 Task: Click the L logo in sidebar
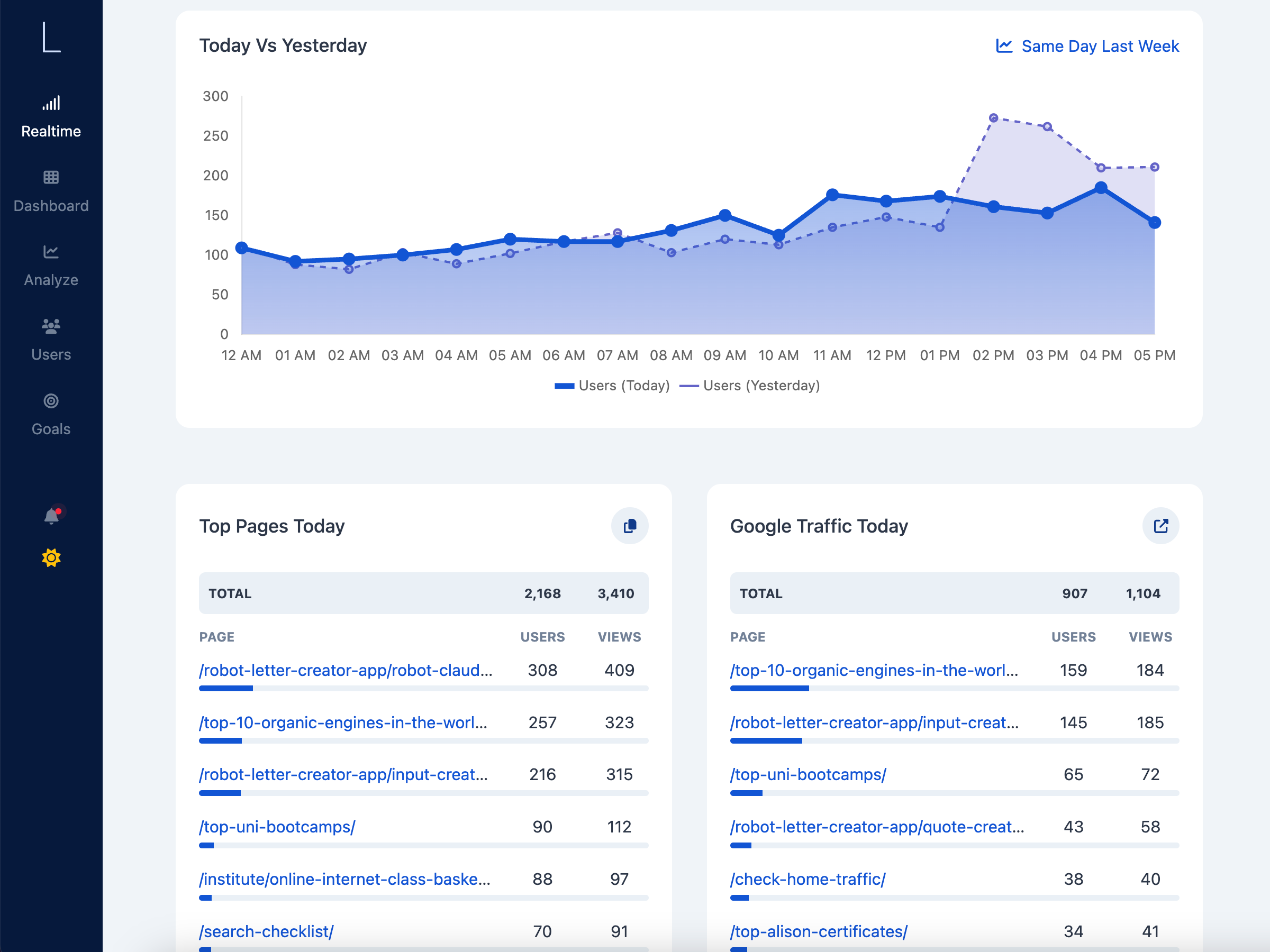[51, 38]
